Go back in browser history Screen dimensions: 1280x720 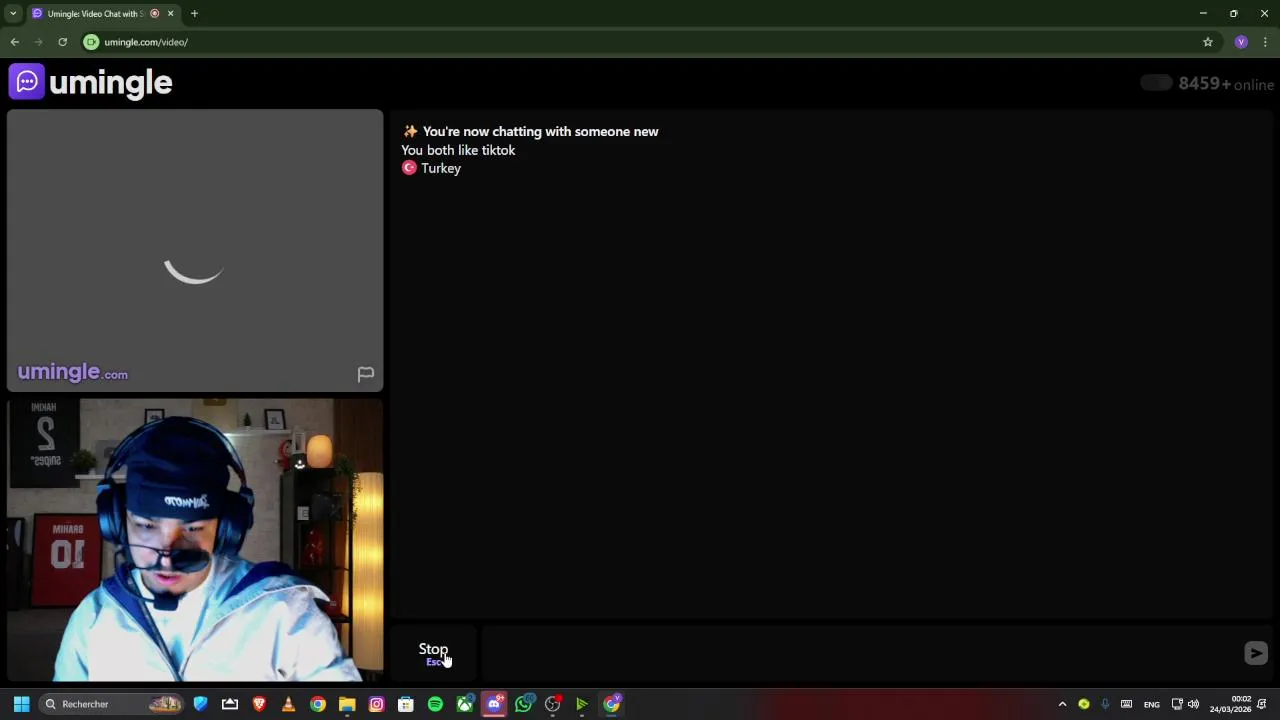pyautogui.click(x=14, y=42)
